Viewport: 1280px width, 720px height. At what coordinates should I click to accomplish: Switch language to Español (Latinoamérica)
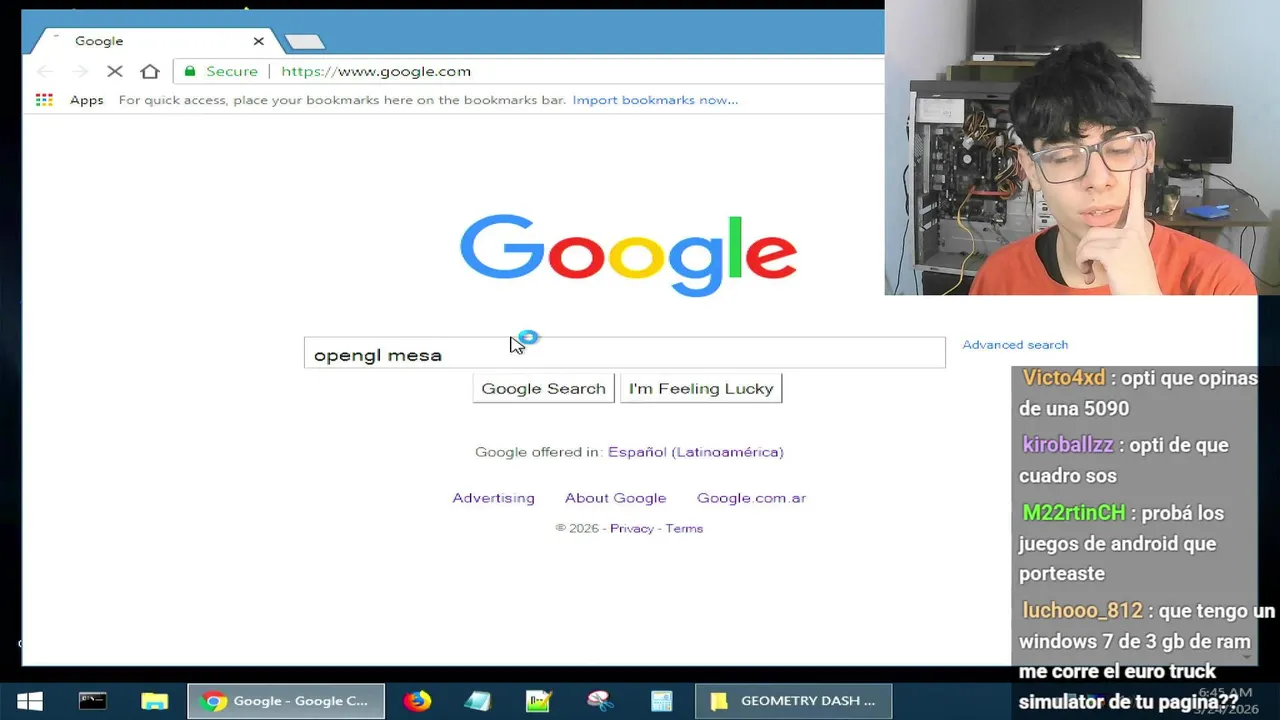695,452
